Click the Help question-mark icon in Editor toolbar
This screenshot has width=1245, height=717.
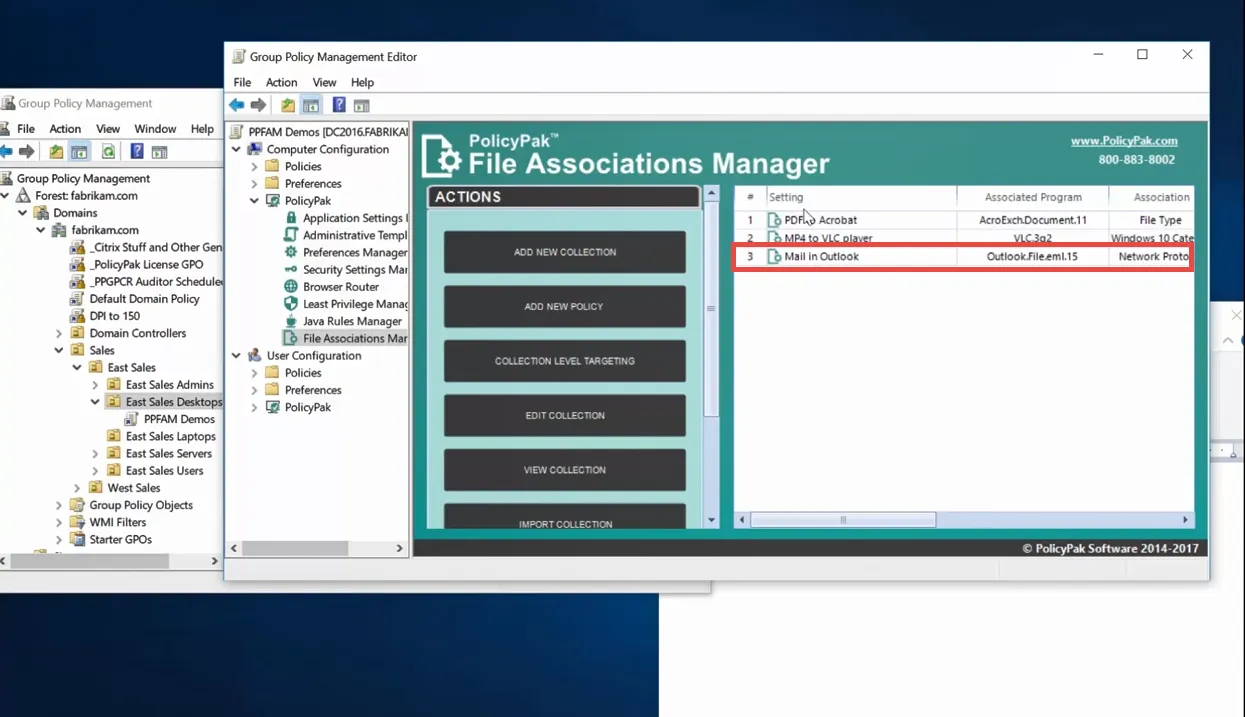(339, 105)
